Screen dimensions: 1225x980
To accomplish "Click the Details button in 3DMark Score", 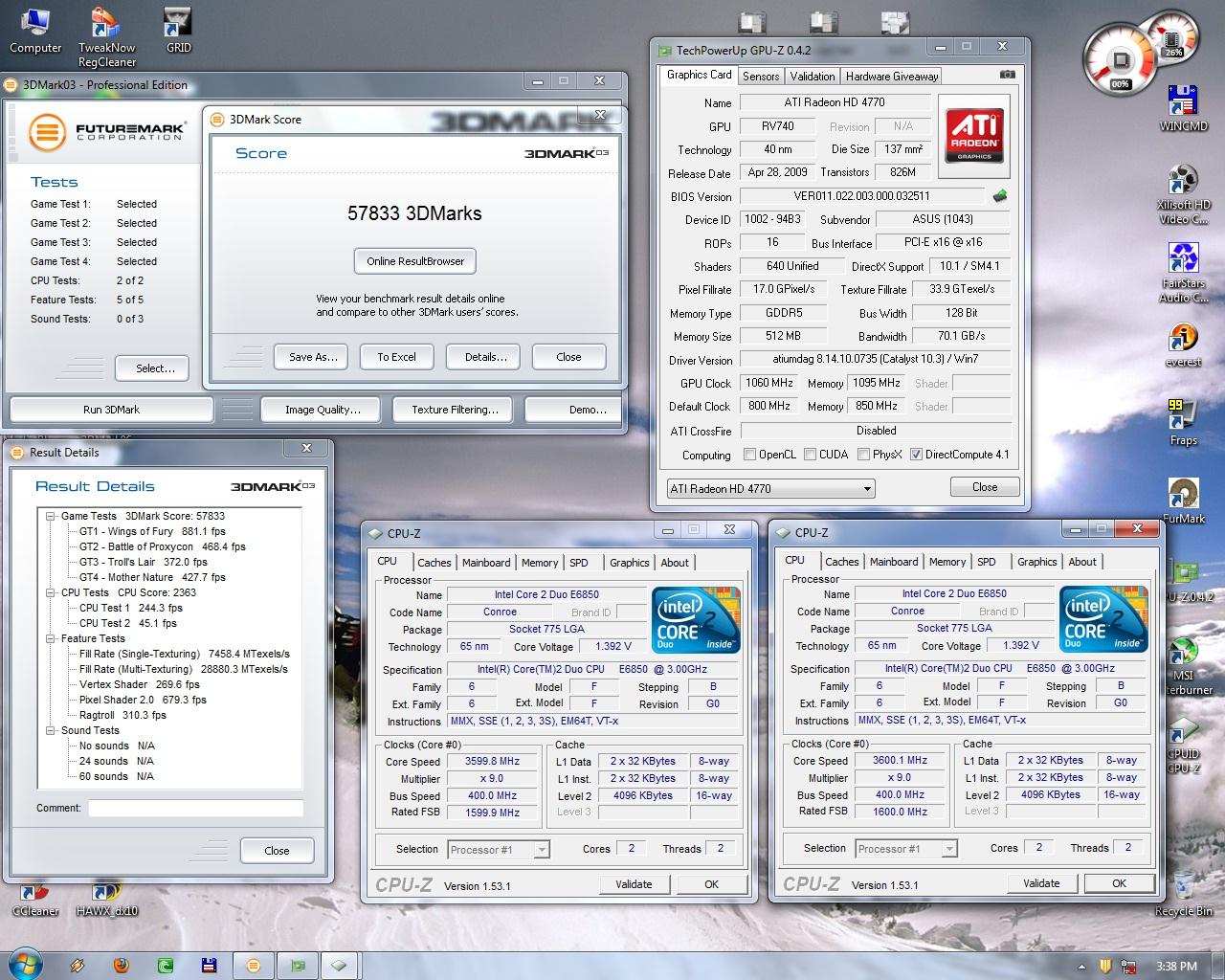I will [485, 357].
